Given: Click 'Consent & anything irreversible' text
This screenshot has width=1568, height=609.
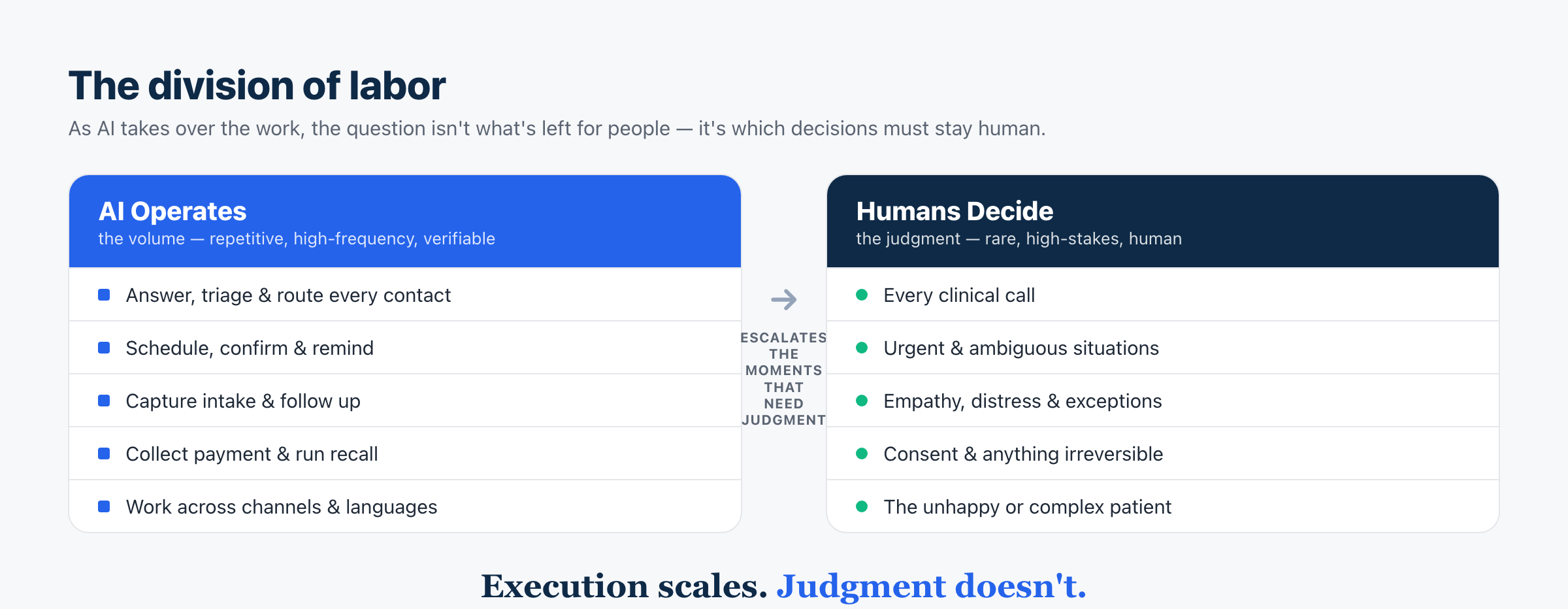Looking at the screenshot, I should click(x=1023, y=454).
